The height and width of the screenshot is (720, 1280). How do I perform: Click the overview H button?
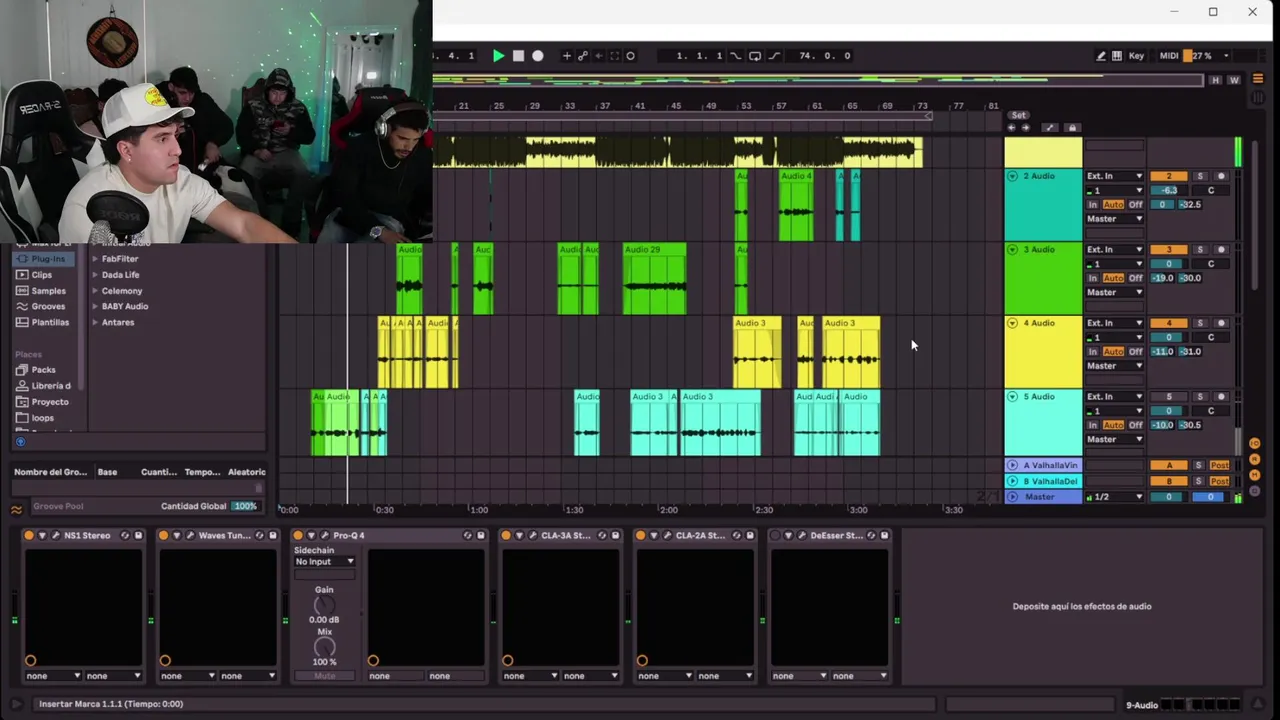click(1216, 80)
